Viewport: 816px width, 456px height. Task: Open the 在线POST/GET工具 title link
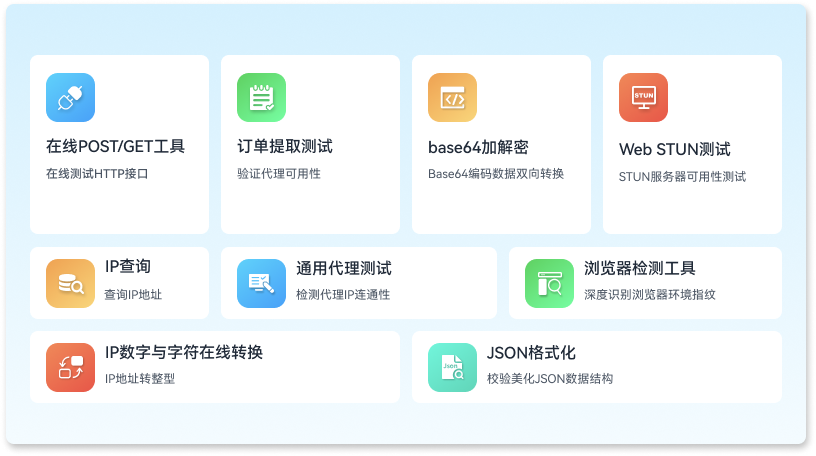pyautogui.click(x=115, y=147)
